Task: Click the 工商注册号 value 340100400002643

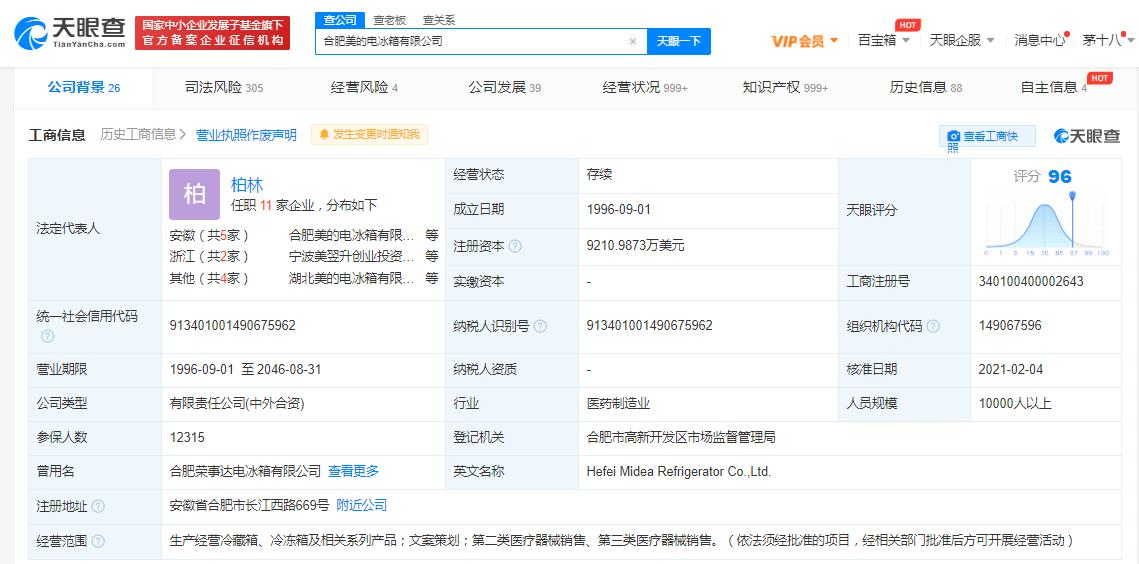Action: click(x=1031, y=281)
